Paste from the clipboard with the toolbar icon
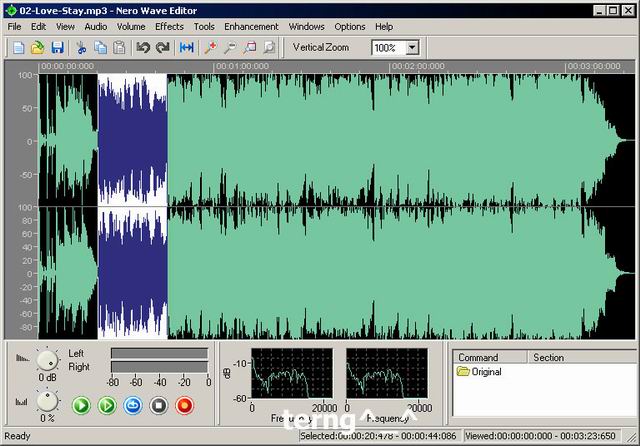Image resolution: width=640 pixels, height=446 pixels. tap(119, 48)
